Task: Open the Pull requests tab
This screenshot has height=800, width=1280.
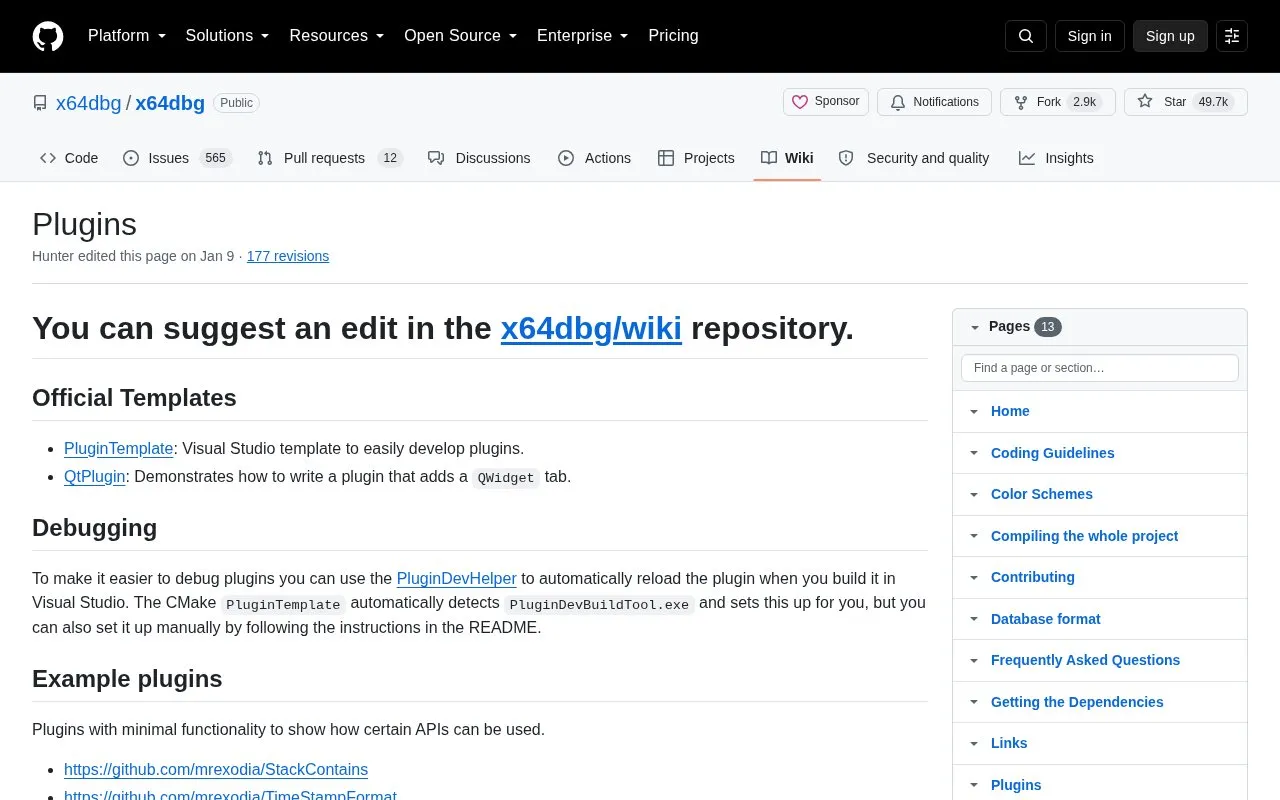Action: 329,158
